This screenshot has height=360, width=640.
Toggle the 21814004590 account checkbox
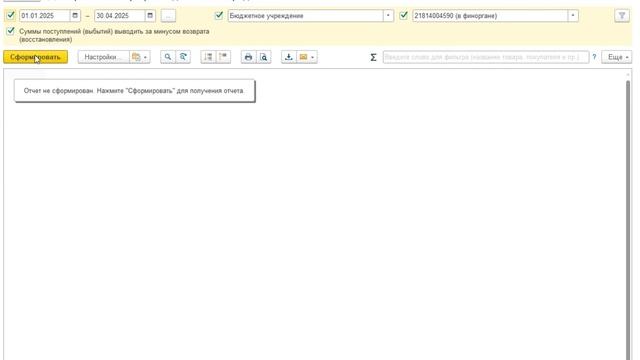click(x=404, y=16)
